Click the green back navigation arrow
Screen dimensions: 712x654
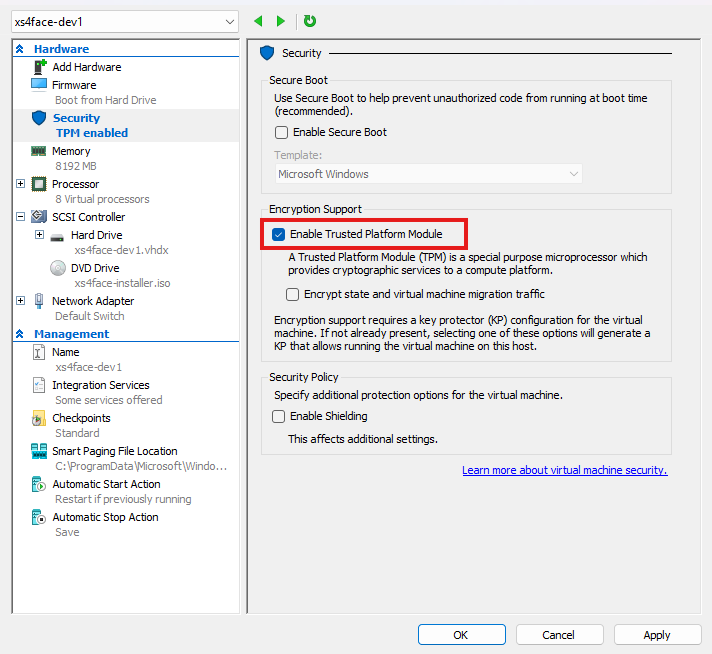click(x=259, y=21)
